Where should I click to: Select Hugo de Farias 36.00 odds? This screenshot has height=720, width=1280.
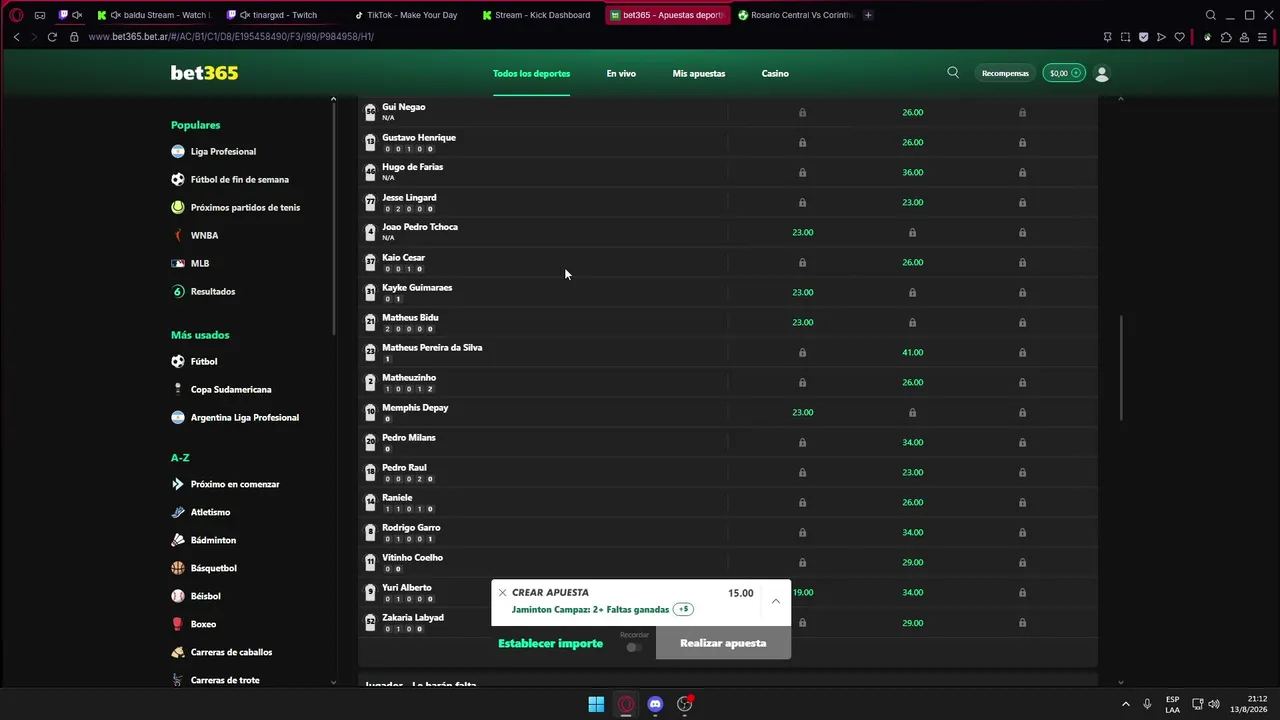(912, 172)
